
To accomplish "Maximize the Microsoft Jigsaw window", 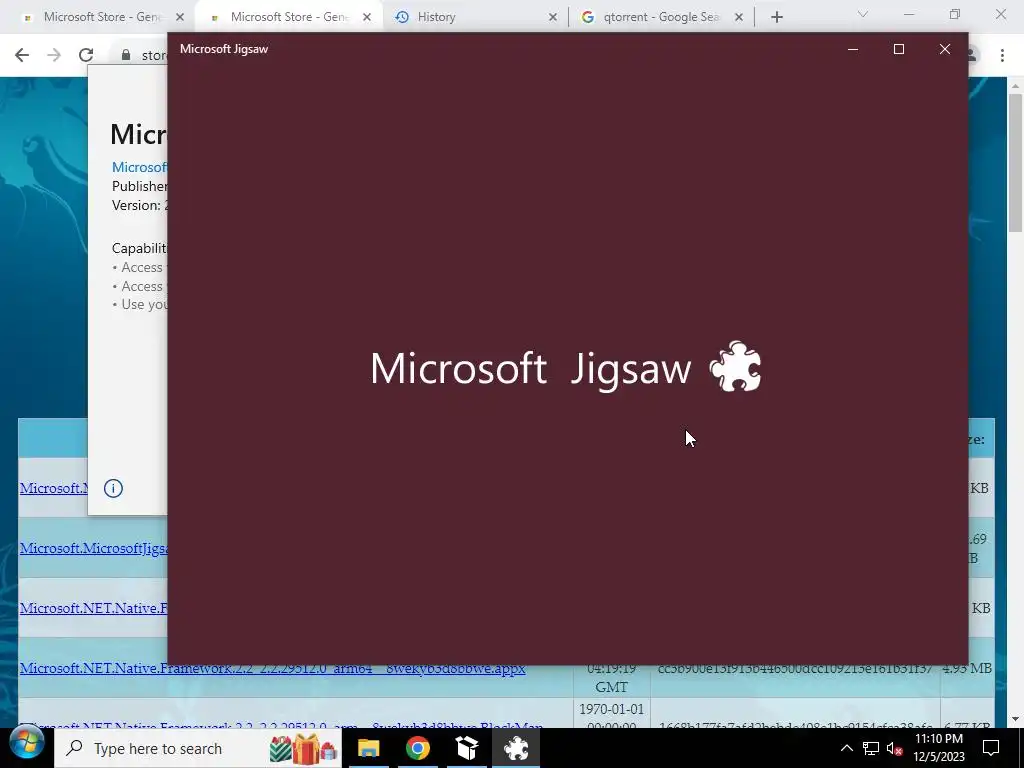I will 899,49.
